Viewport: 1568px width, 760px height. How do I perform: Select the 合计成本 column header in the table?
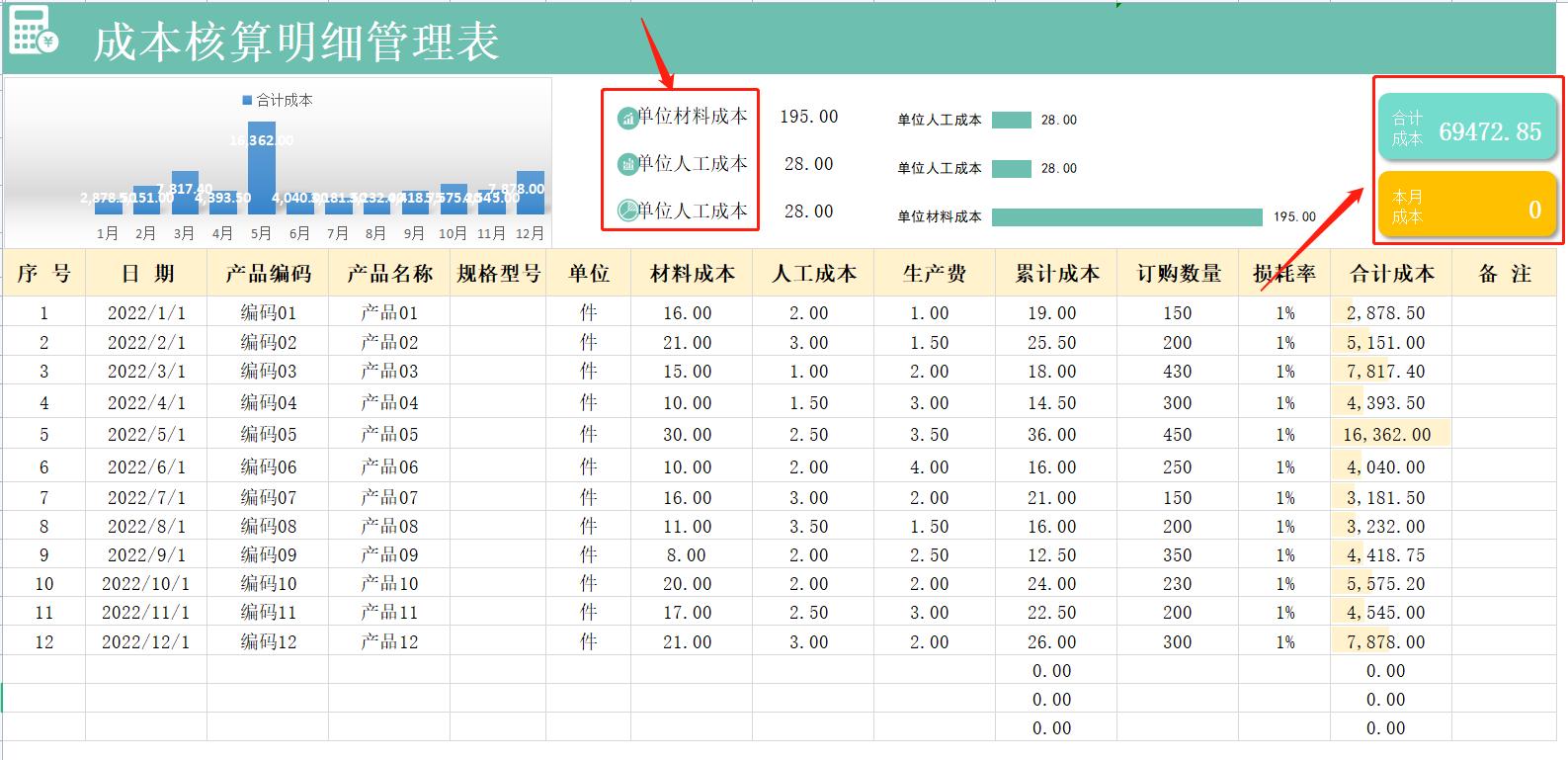pos(1391,274)
